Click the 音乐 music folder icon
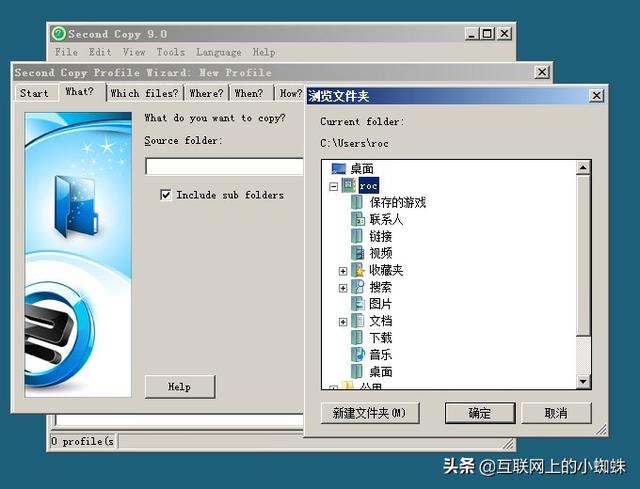 (358, 354)
